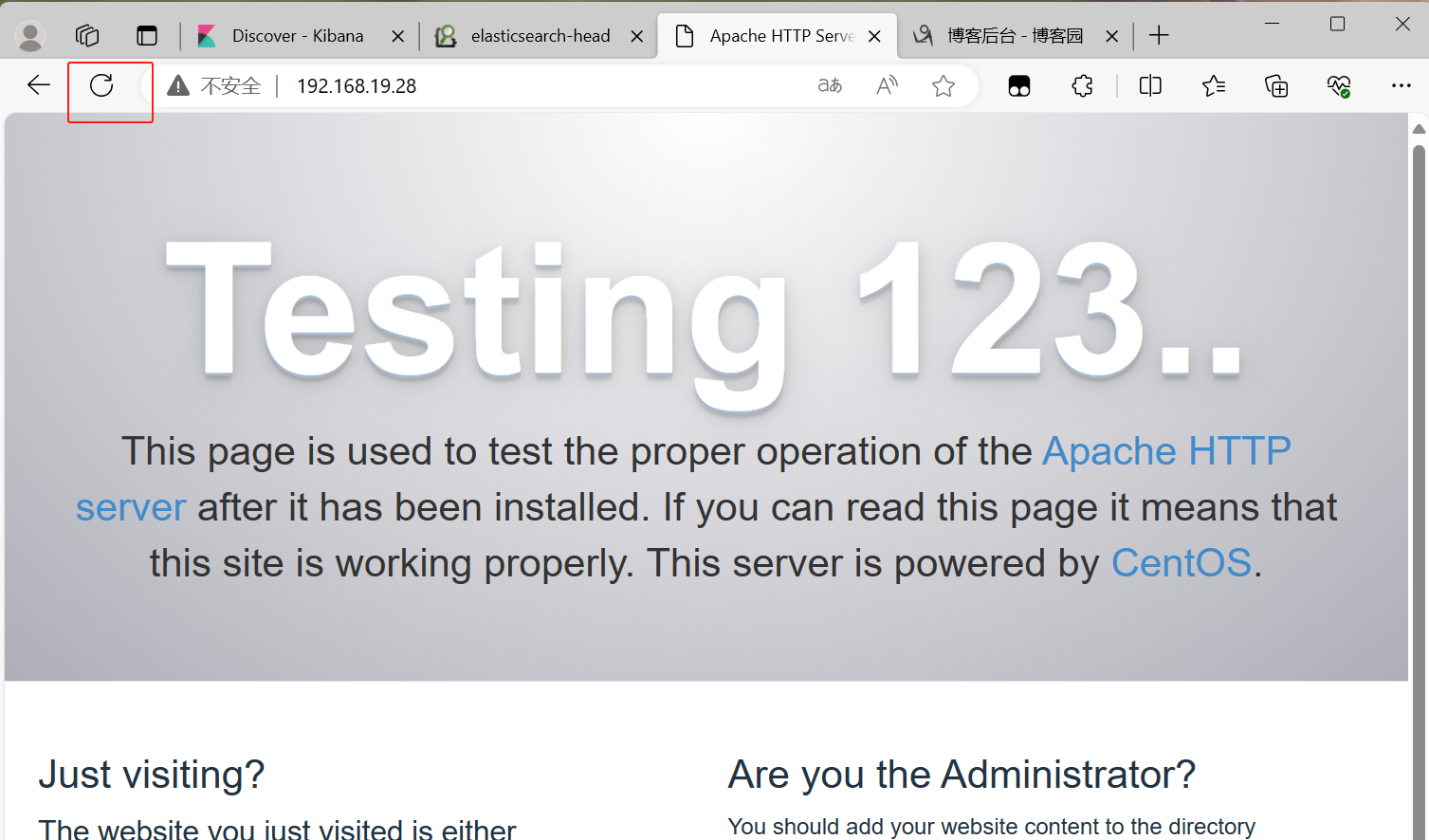The image size is (1429, 840).
Task: Reload the current page
Action: point(101,85)
